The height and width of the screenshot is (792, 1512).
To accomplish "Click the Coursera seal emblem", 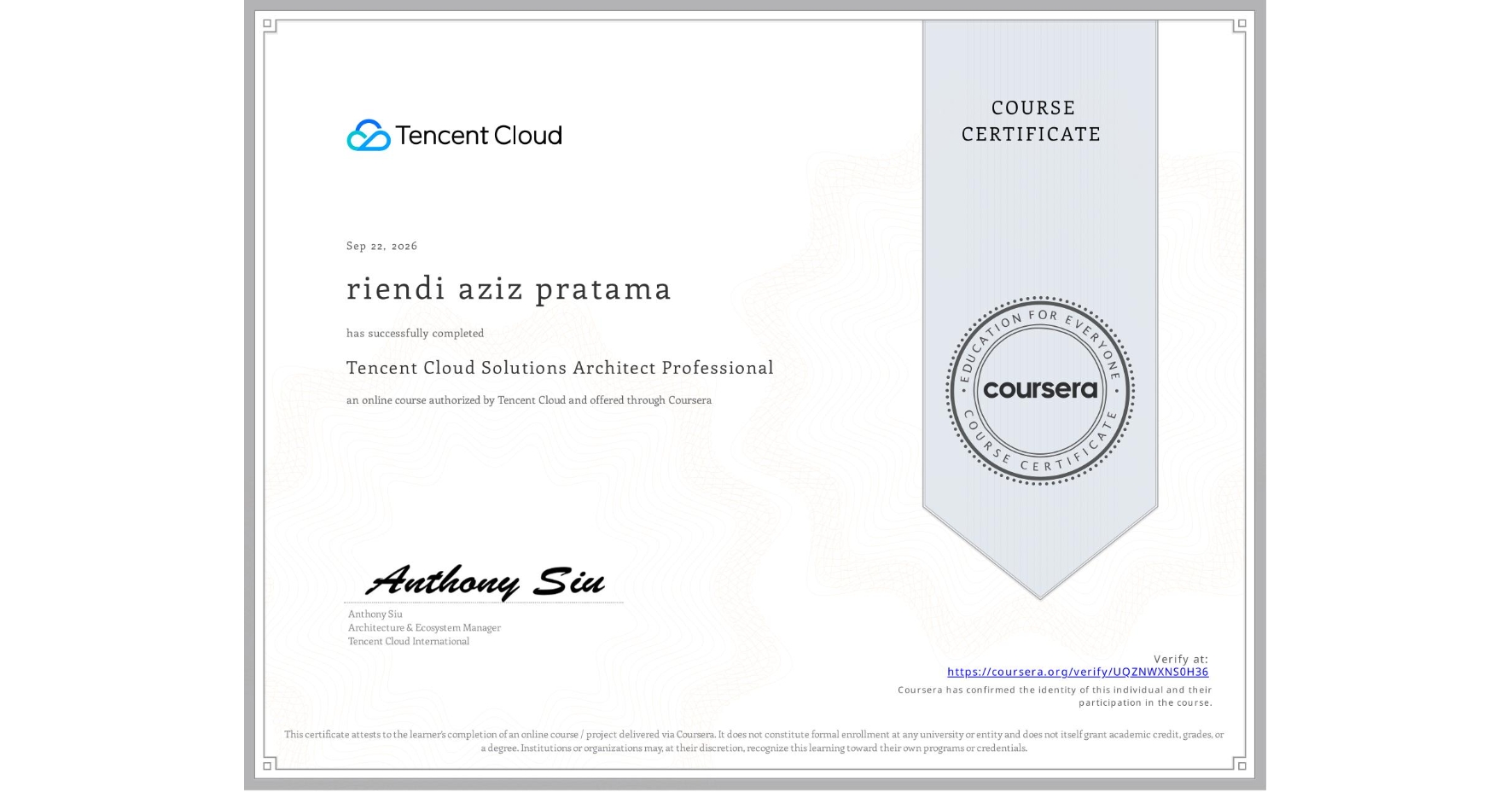I will [1040, 390].
